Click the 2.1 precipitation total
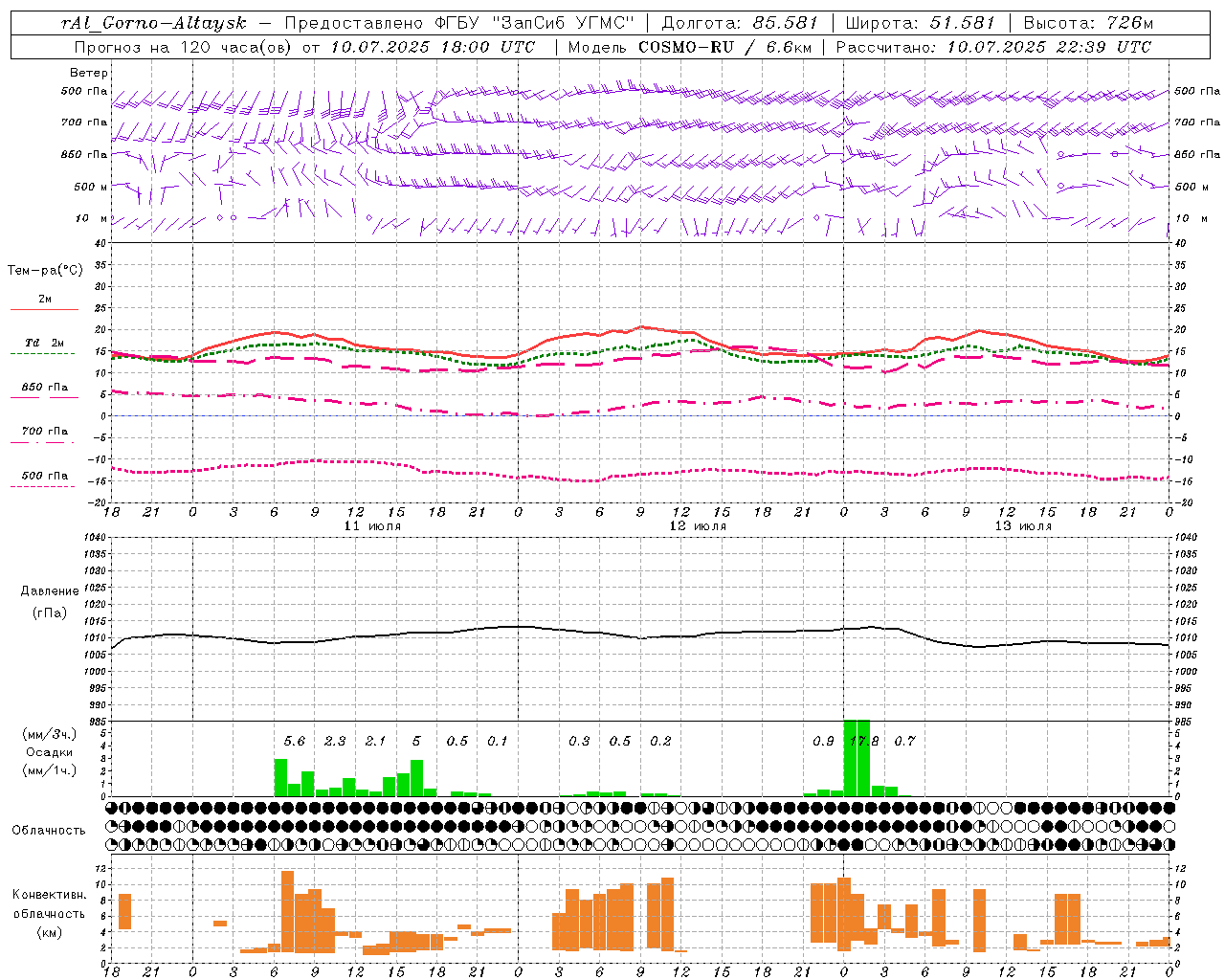The width and height of the screenshot is (1225, 980). [376, 741]
